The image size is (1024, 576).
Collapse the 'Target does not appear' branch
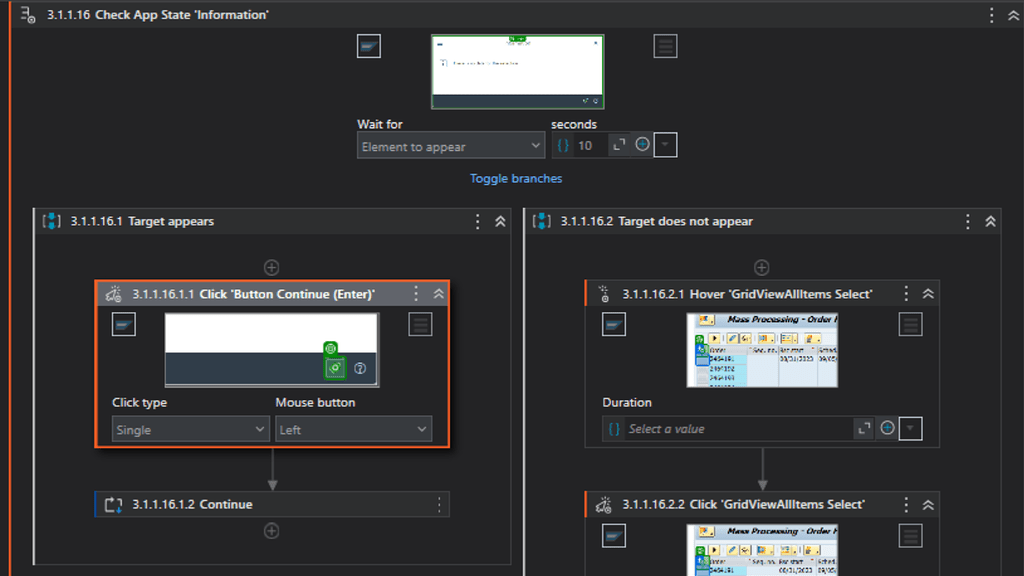tap(990, 221)
